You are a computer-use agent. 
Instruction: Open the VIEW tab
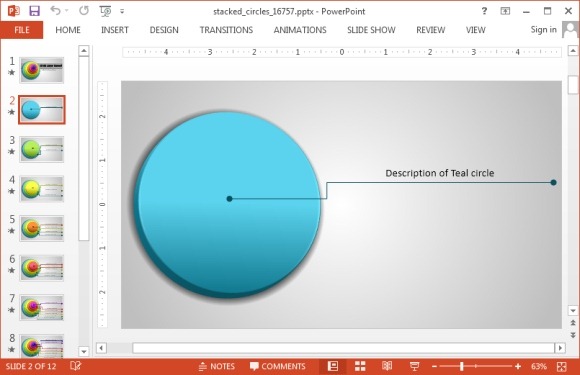[476, 30]
